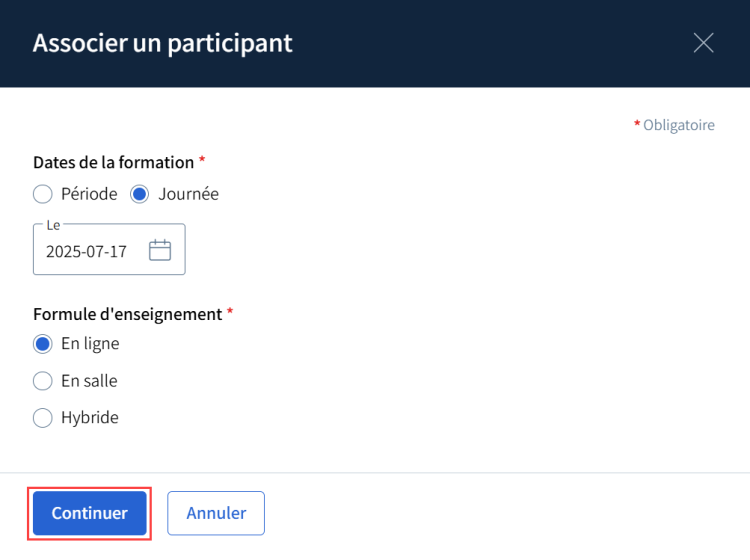This screenshot has width=750, height=560.
Task: Click the Continuer button
Action: coord(89,513)
